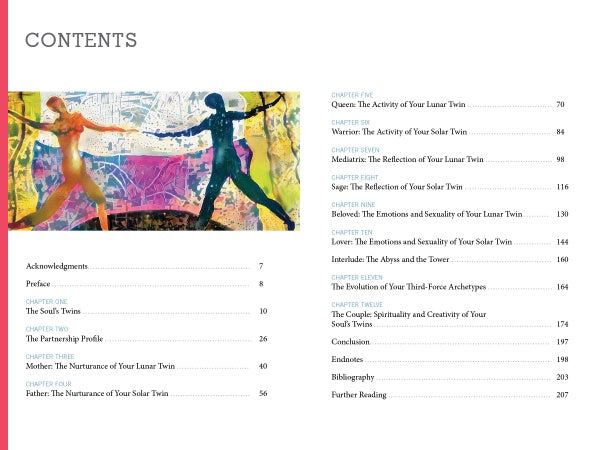Open the Endnotes entry

(x=348, y=359)
